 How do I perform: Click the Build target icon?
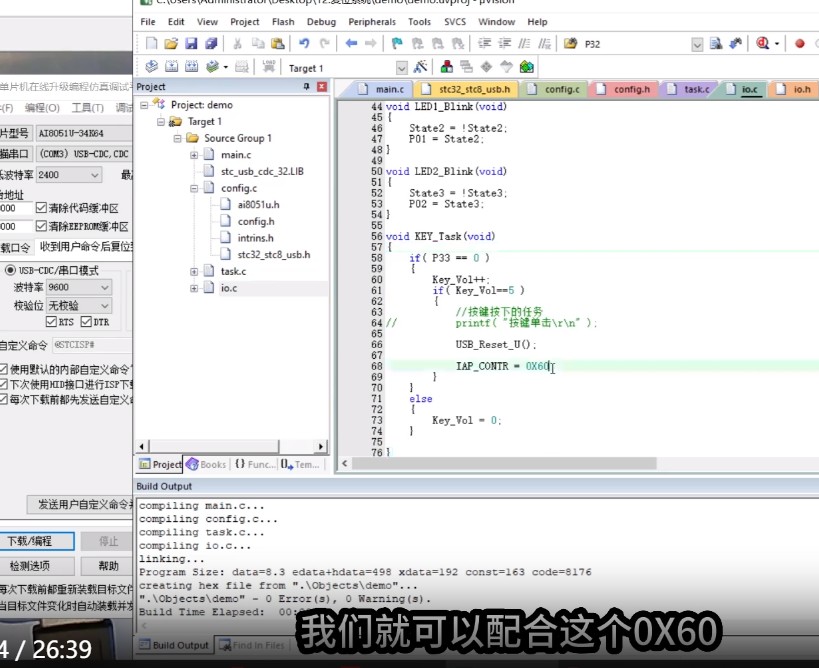pyautogui.click(x=171, y=65)
